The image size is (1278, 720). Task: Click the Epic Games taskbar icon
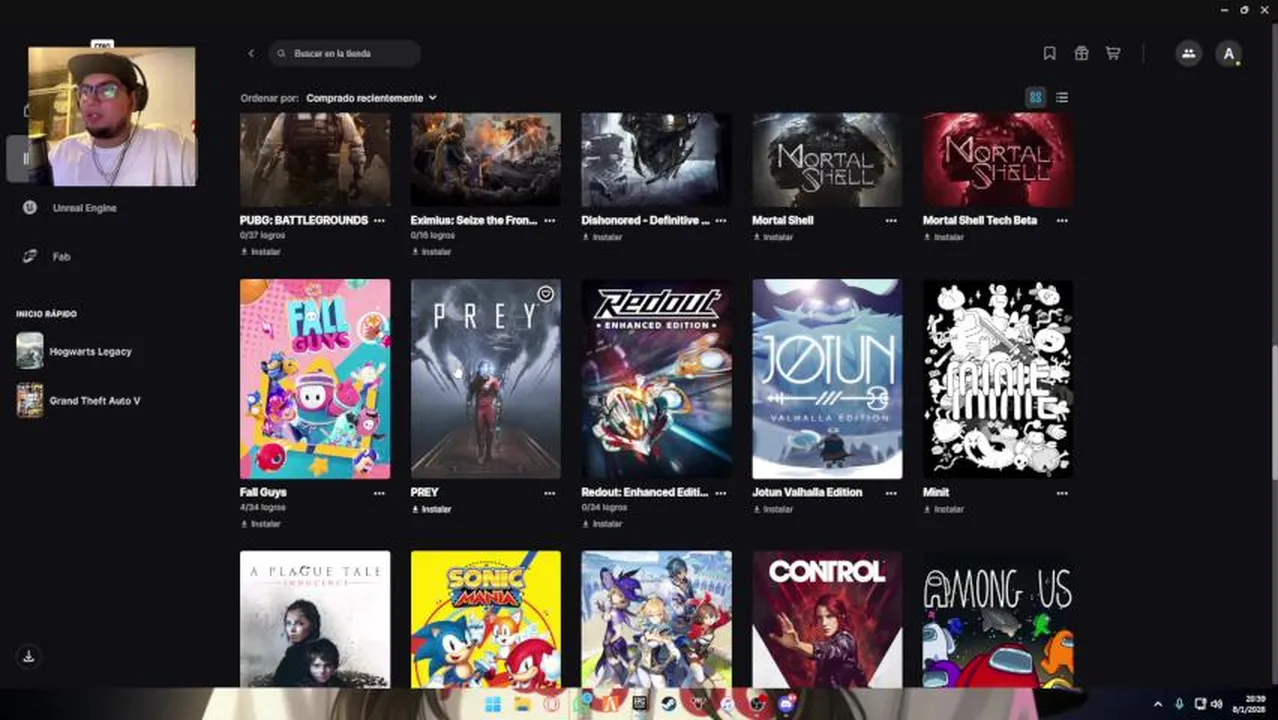639,705
